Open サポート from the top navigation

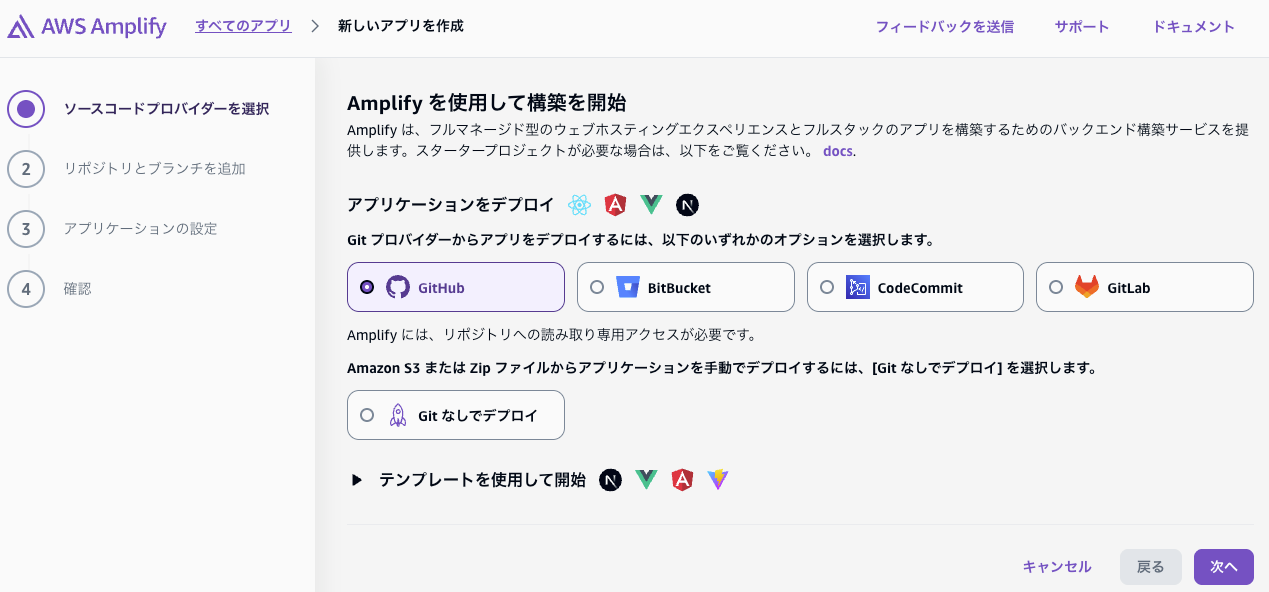click(x=1081, y=27)
